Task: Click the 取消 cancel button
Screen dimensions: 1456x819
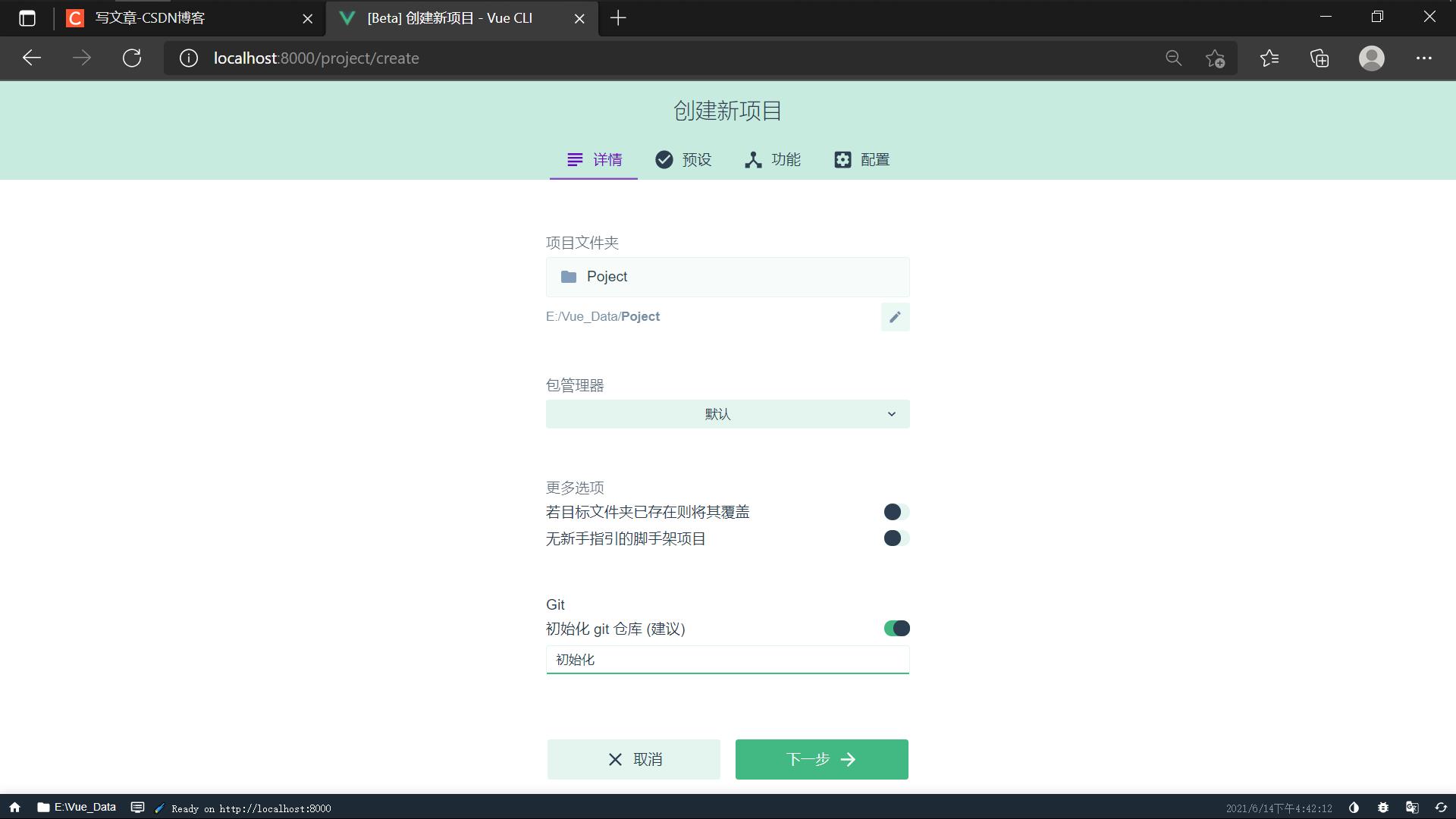Action: click(x=633, y=759)
